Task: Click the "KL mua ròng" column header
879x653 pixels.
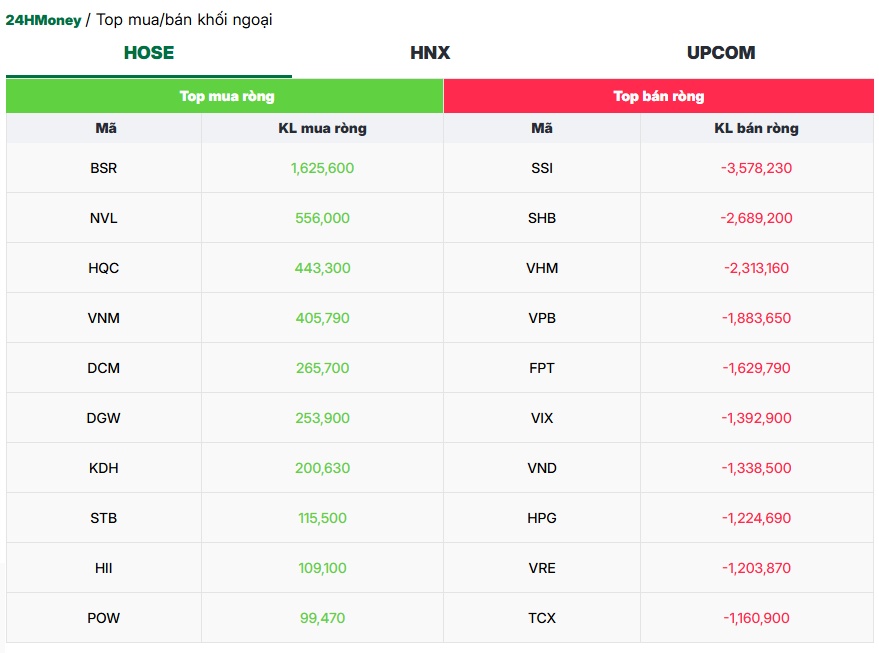Action: coord(322,128)
